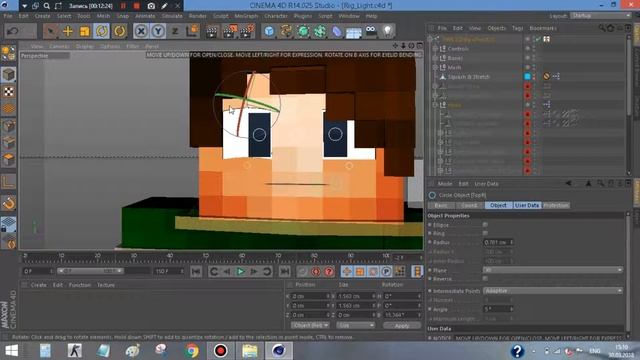
Task: Open the NURBS generator icon
Action: pos(303,31)
